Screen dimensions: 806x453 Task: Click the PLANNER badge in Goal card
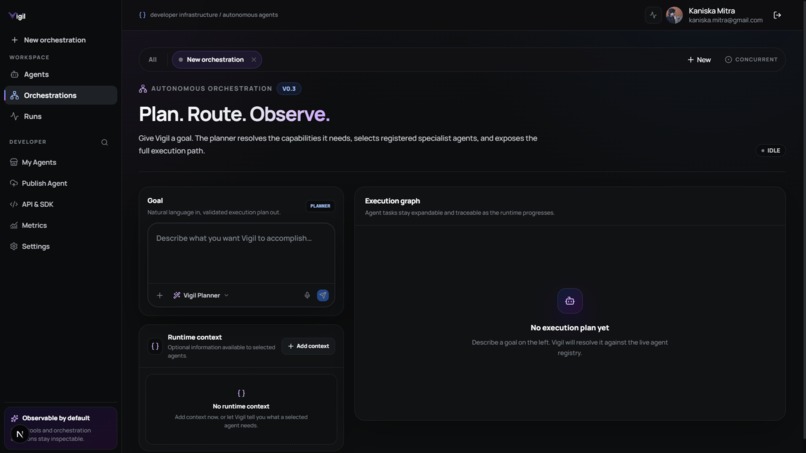click(x=320, y=206)
